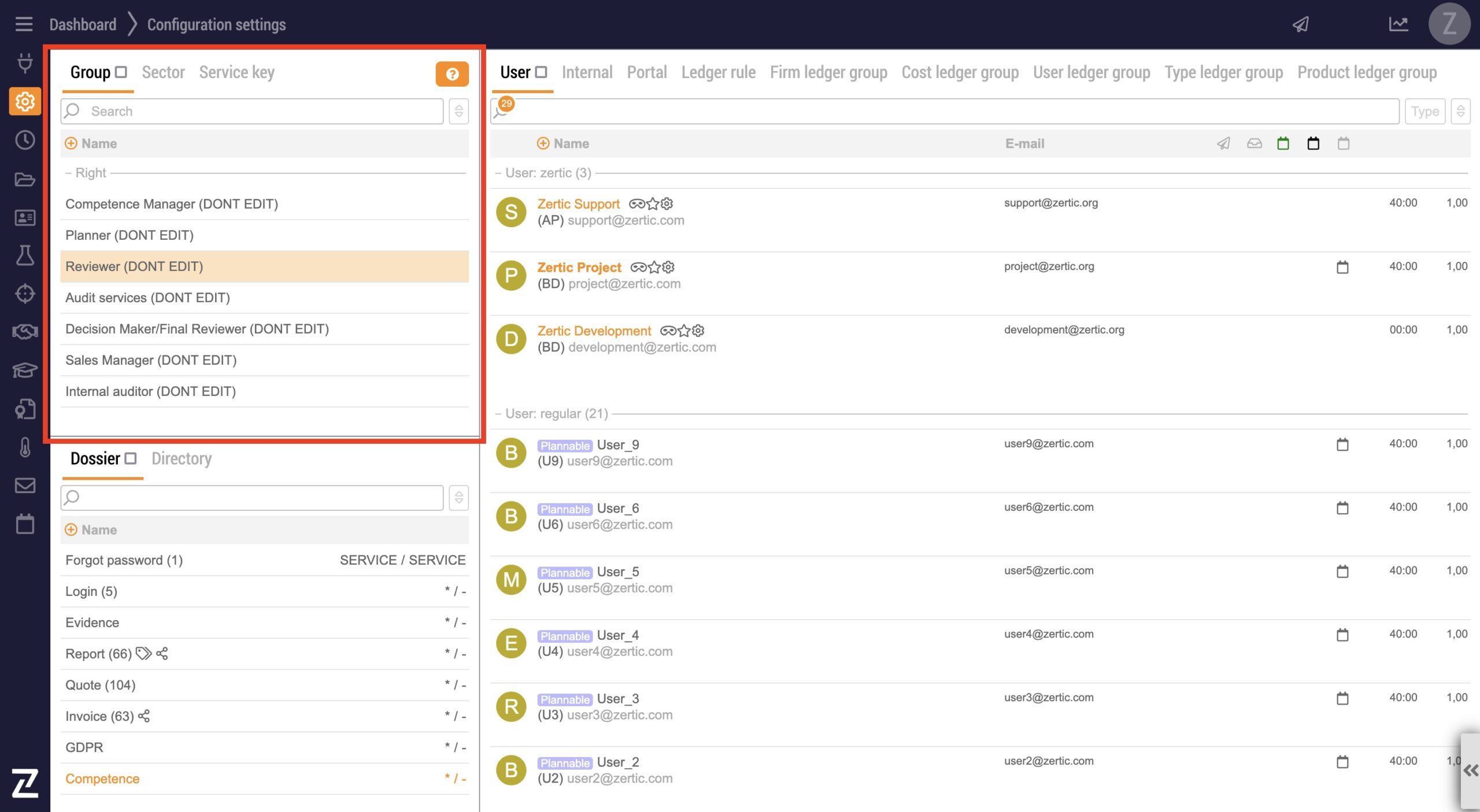Open the Type dropdown filter
This screenshot has height=812, width=1480.
1424,111
